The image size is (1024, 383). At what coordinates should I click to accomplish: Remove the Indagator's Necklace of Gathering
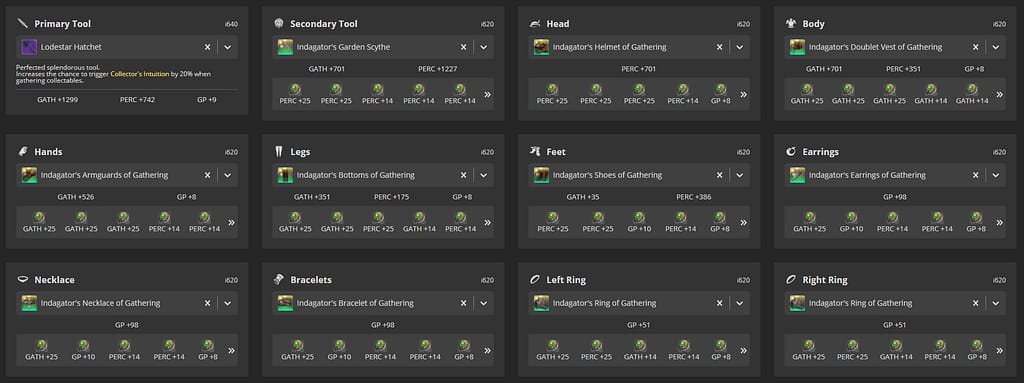click(x=207, y=303)
